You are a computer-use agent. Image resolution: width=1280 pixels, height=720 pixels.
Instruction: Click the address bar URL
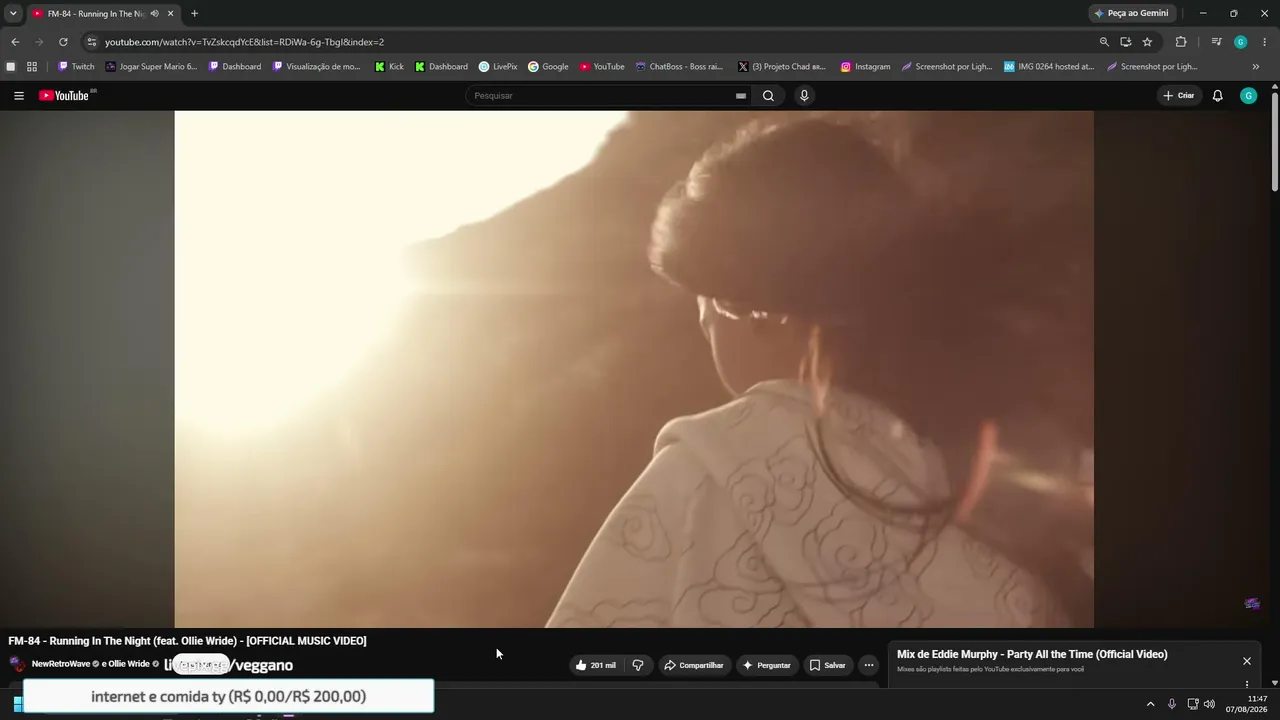(244, 42)
